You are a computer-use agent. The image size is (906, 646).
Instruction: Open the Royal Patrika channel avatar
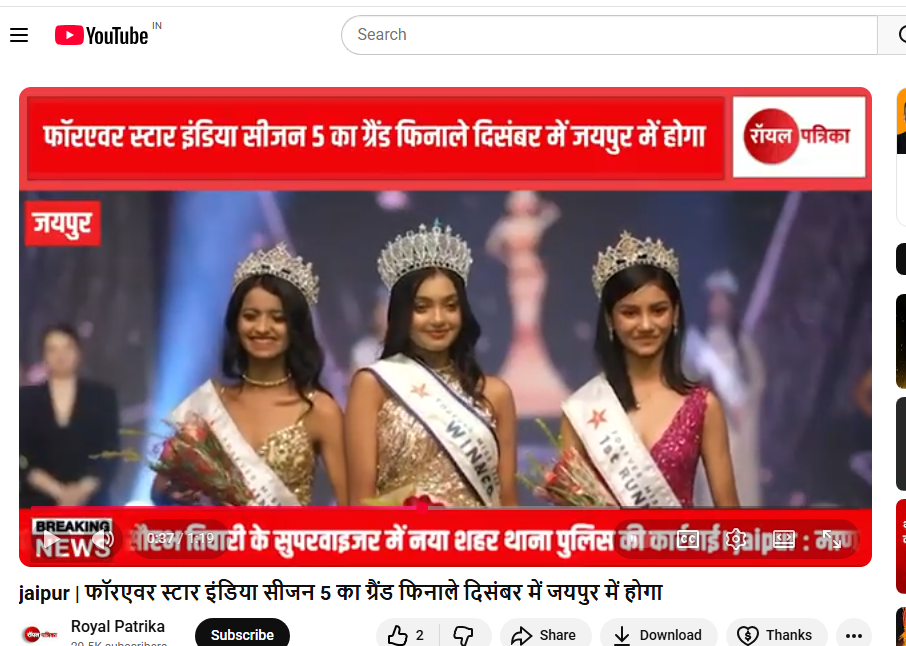click(x=40, y=634)
